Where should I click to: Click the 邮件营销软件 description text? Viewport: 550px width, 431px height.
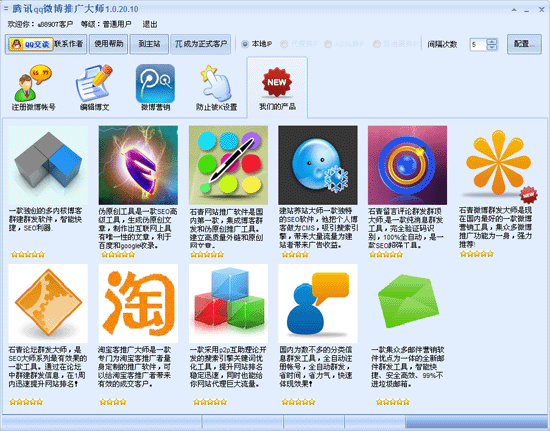pos(408,366)
